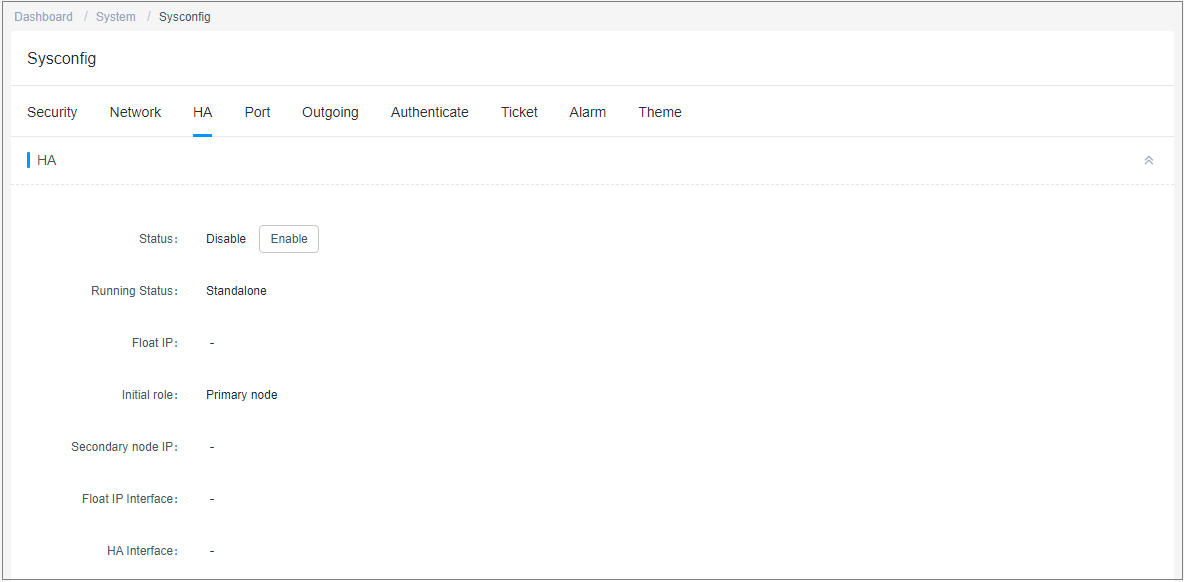Go to the Port tab
1184x582 pixels.
tap(257, 112)
